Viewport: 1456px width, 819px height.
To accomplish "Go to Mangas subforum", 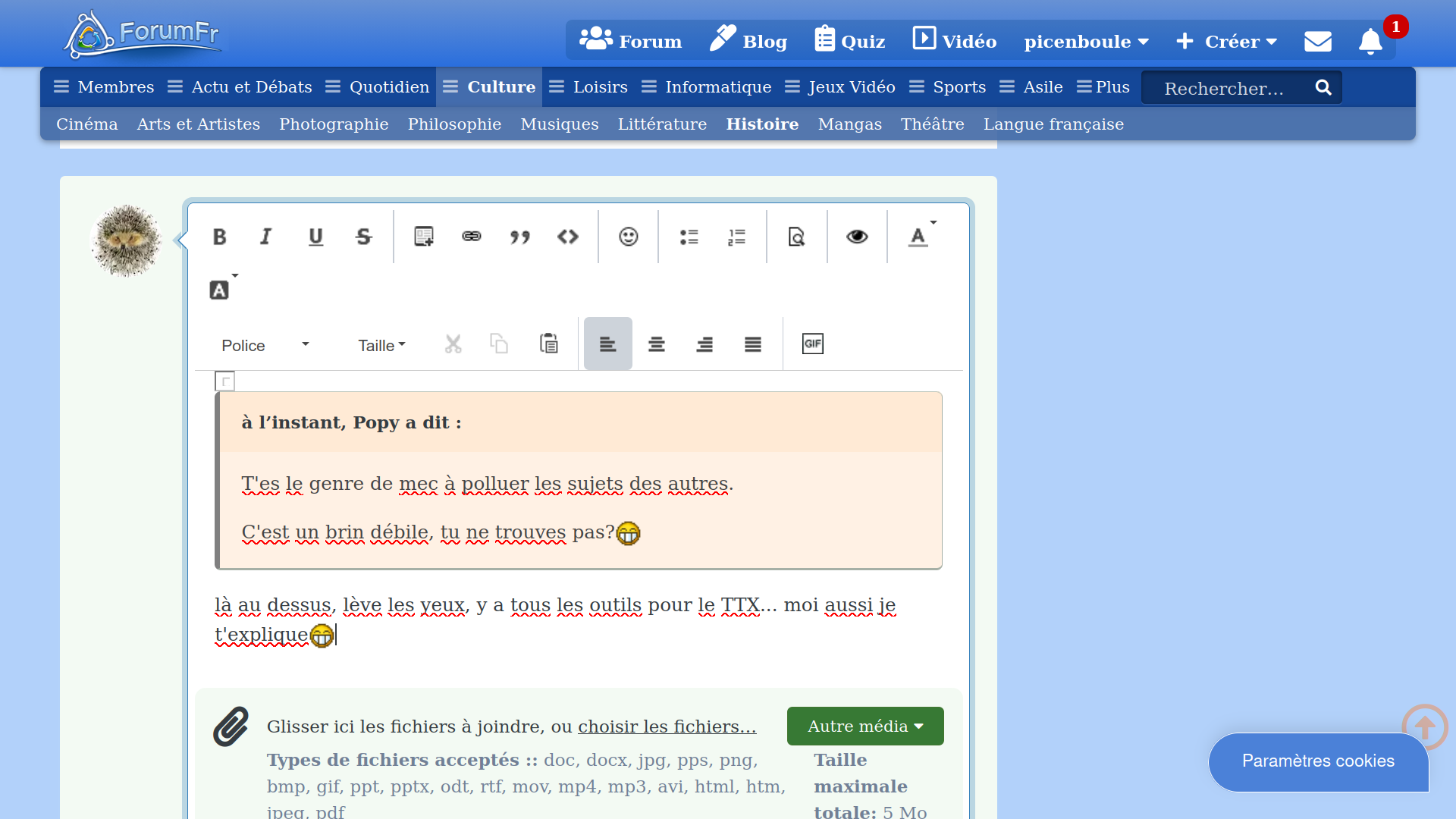I will pos(849,124).
